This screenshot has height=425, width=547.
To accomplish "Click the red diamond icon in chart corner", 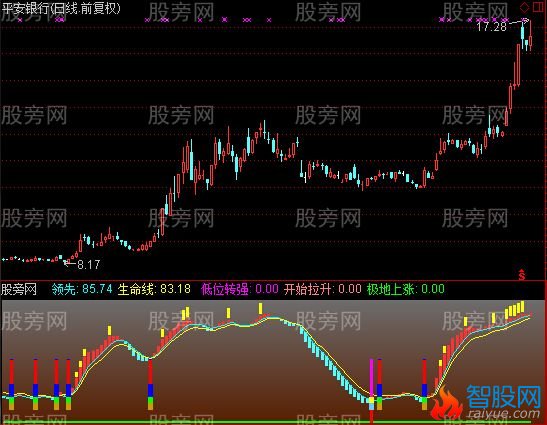I will (524, 7).
